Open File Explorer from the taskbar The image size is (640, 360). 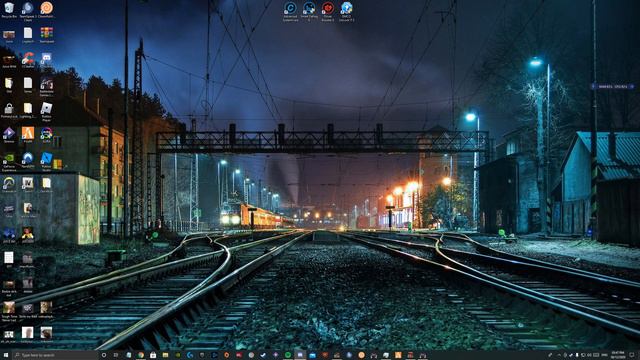(165, 355)
